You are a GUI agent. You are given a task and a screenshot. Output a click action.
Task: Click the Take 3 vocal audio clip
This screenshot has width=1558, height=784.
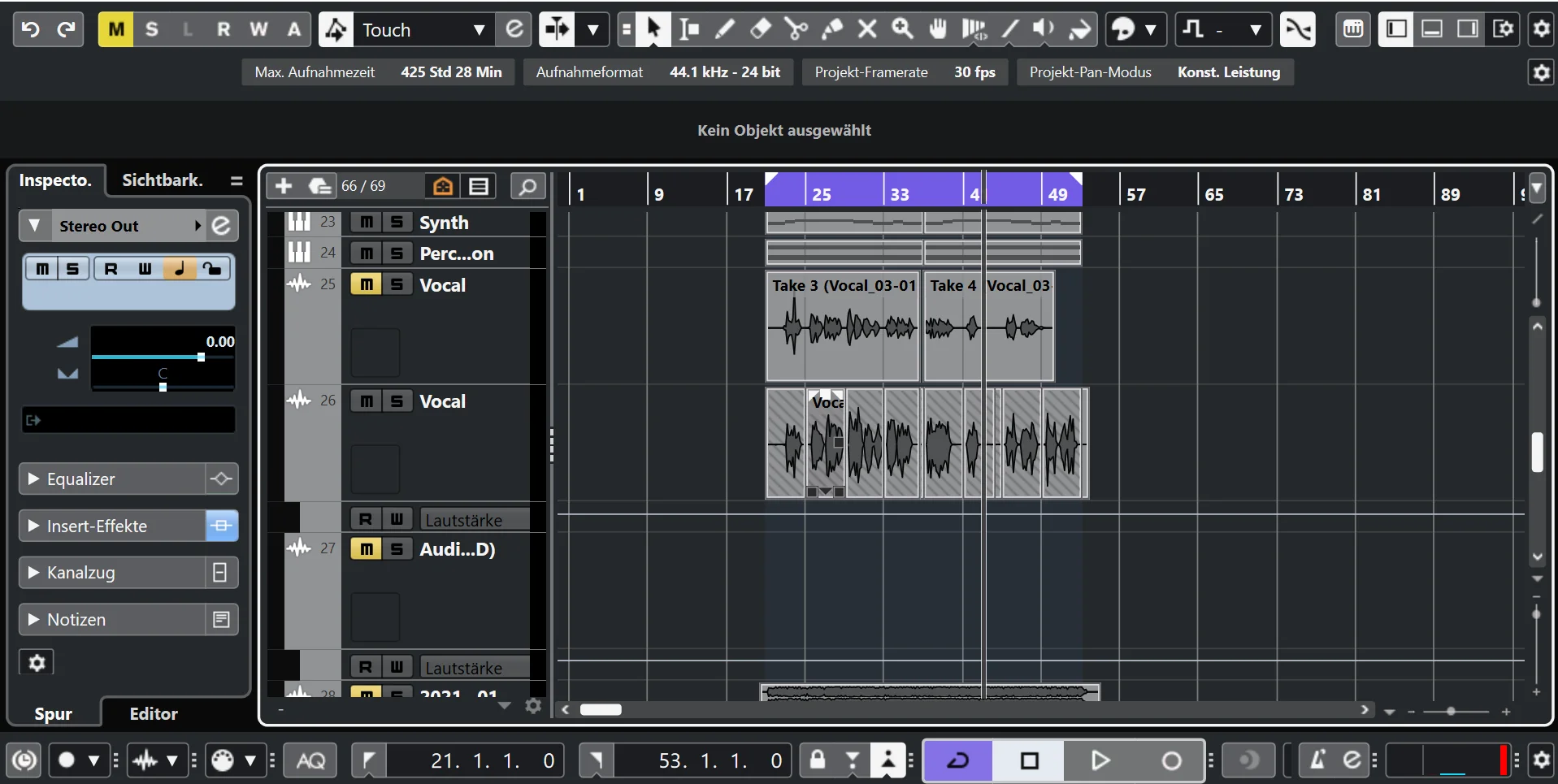coord(843,327)
